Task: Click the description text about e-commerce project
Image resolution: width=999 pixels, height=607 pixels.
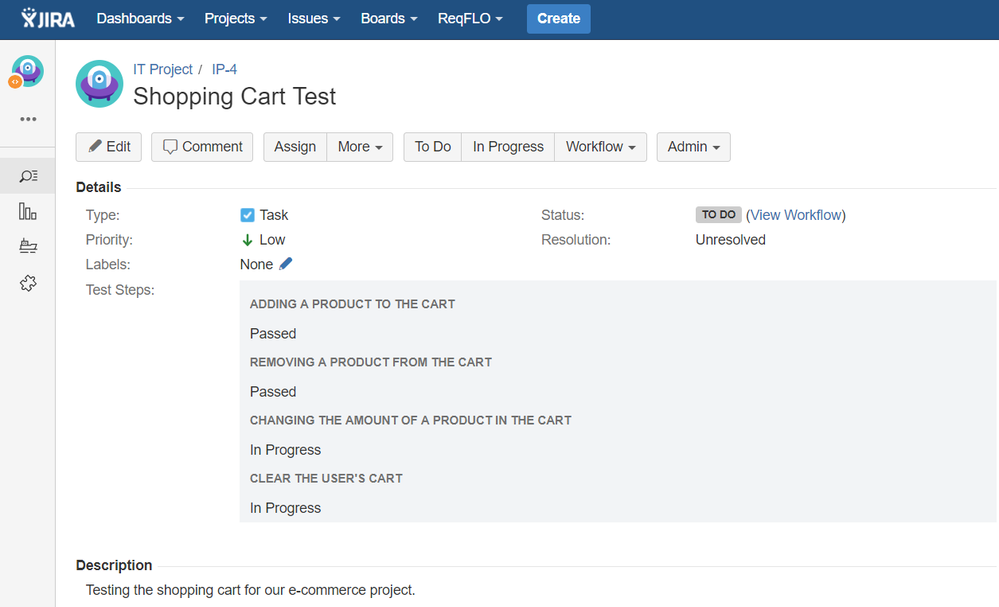Action: [250, 590]
